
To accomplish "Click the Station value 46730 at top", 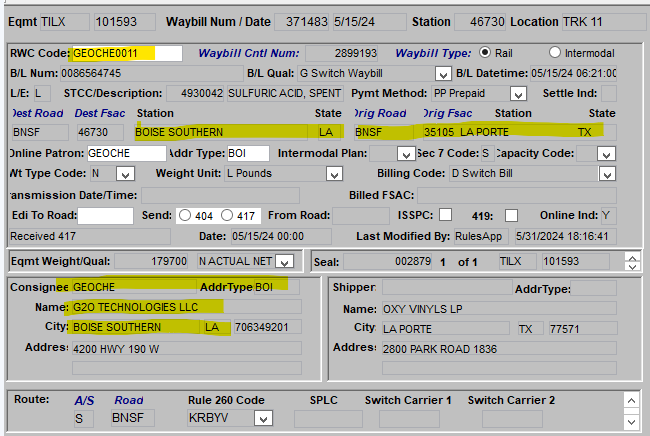I will click(480, 22).
